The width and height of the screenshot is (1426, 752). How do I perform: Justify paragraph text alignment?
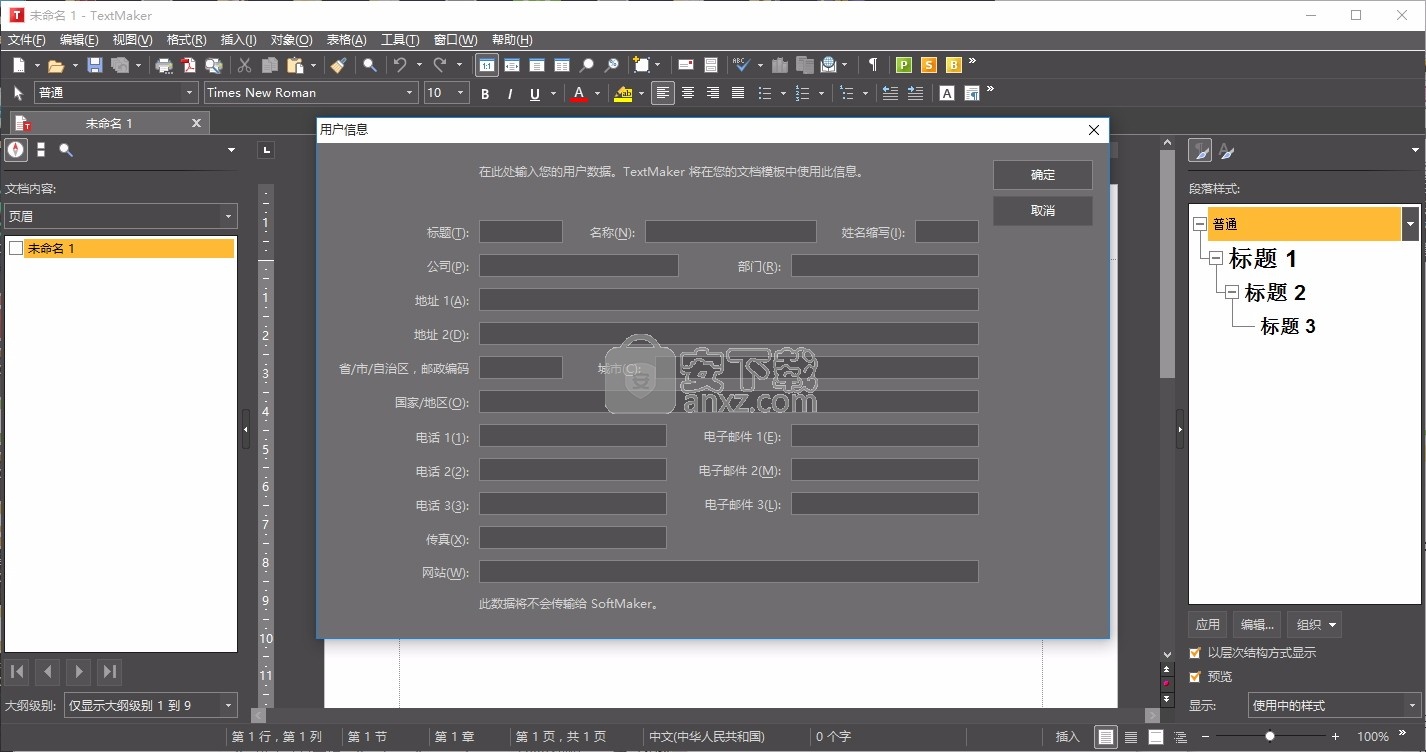point(738,93)
